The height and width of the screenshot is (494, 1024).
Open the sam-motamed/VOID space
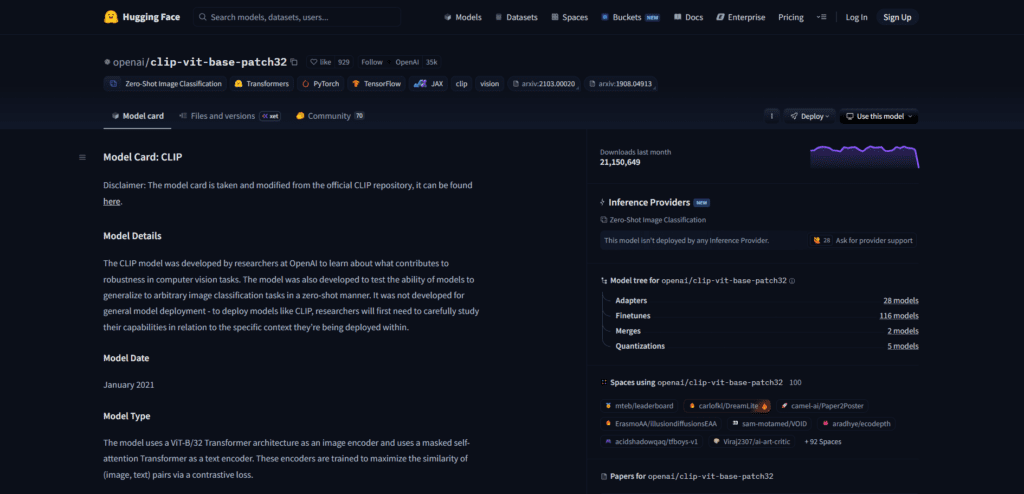tap(769, 423)
